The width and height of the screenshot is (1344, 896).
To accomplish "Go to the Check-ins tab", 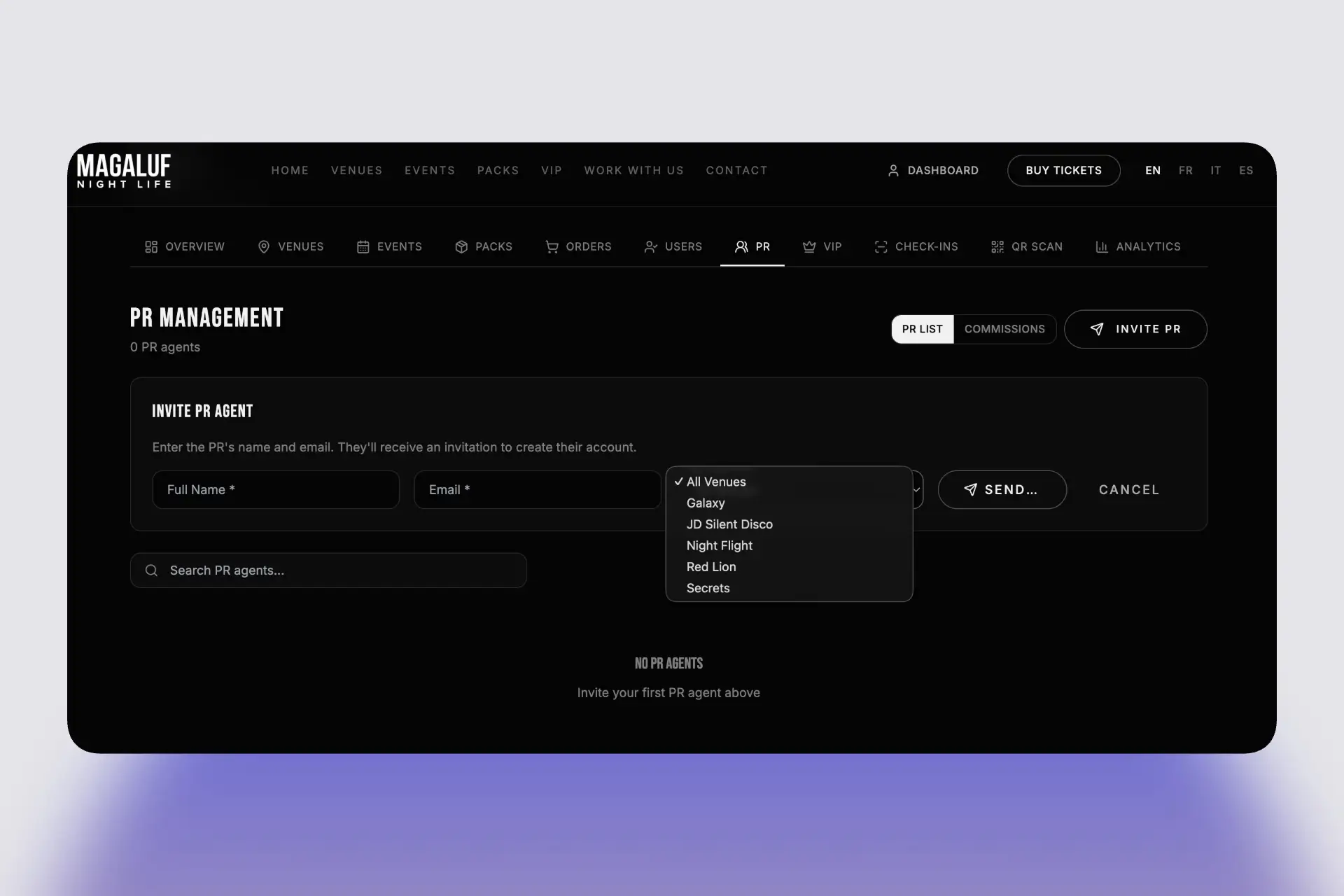I will 916,247.
